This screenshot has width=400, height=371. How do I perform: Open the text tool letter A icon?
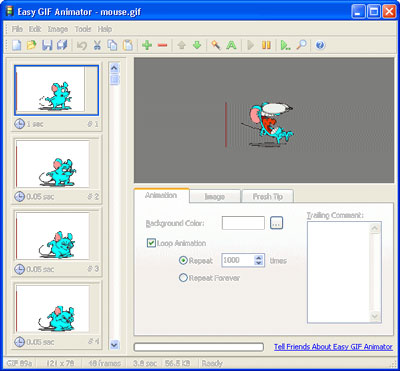(231, 45)
